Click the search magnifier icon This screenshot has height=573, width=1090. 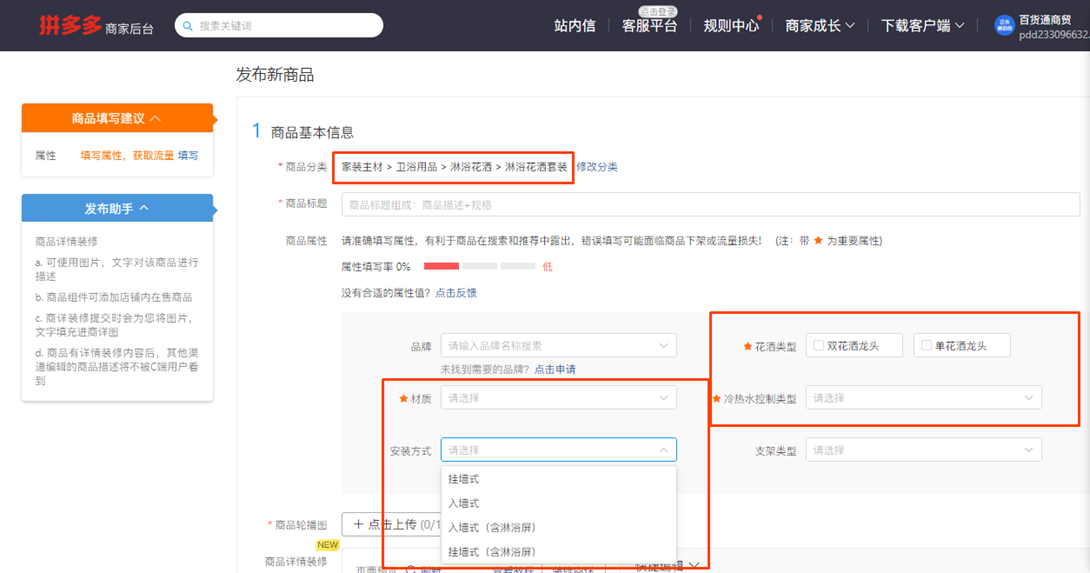coord(188,26)
